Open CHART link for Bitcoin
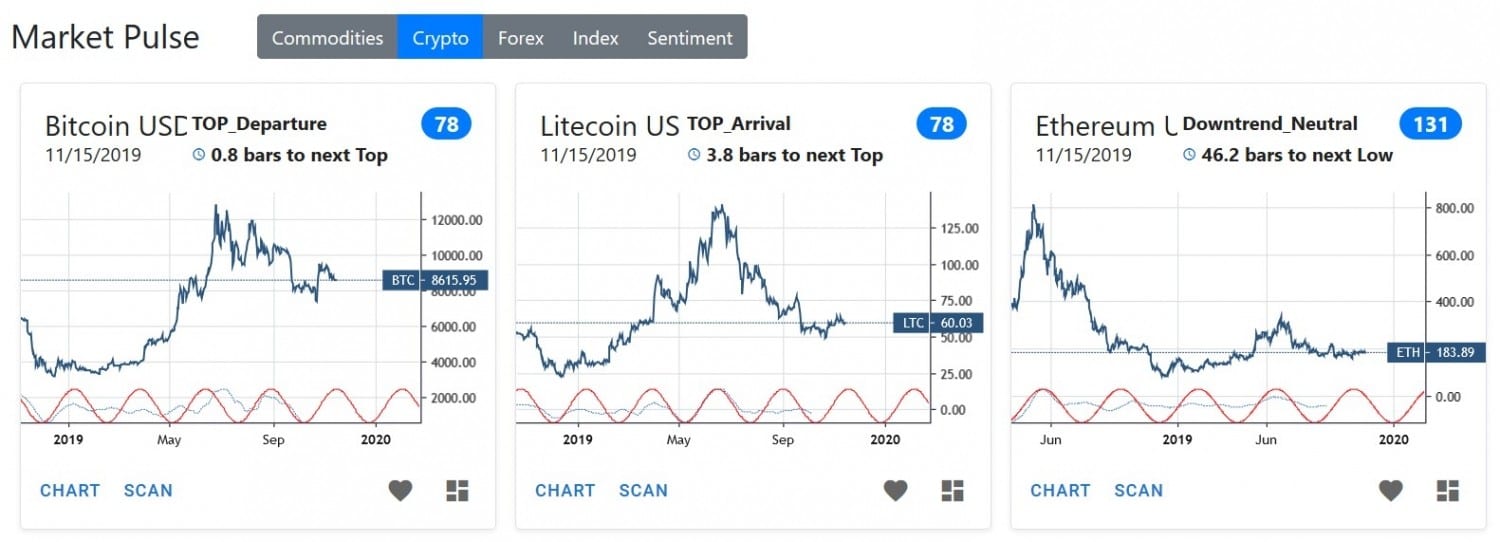 pos(70,490)
